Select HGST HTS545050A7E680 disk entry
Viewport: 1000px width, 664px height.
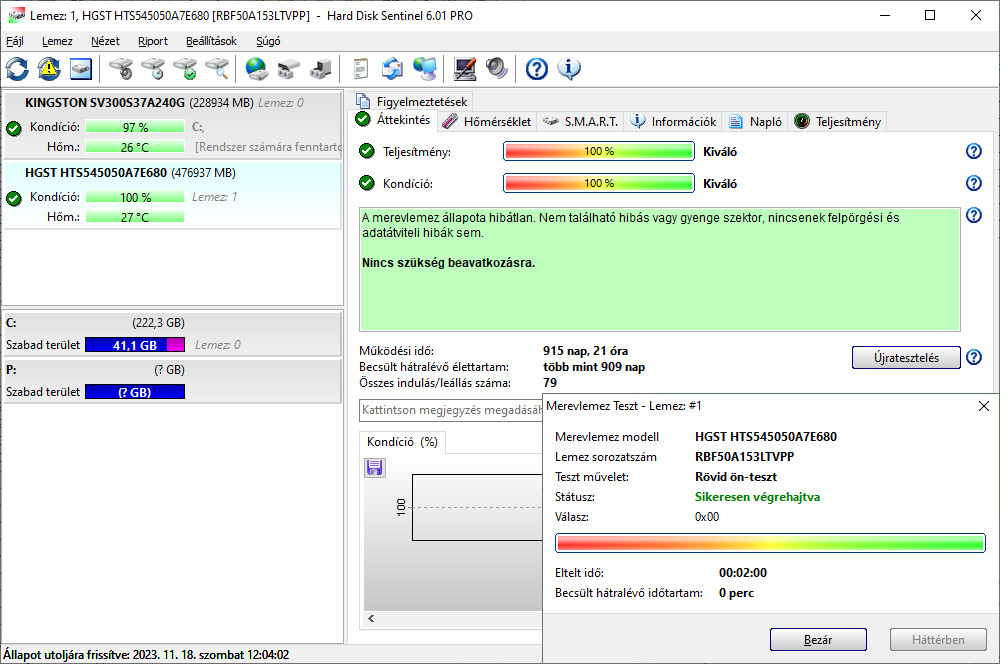[x=172, y=195]
